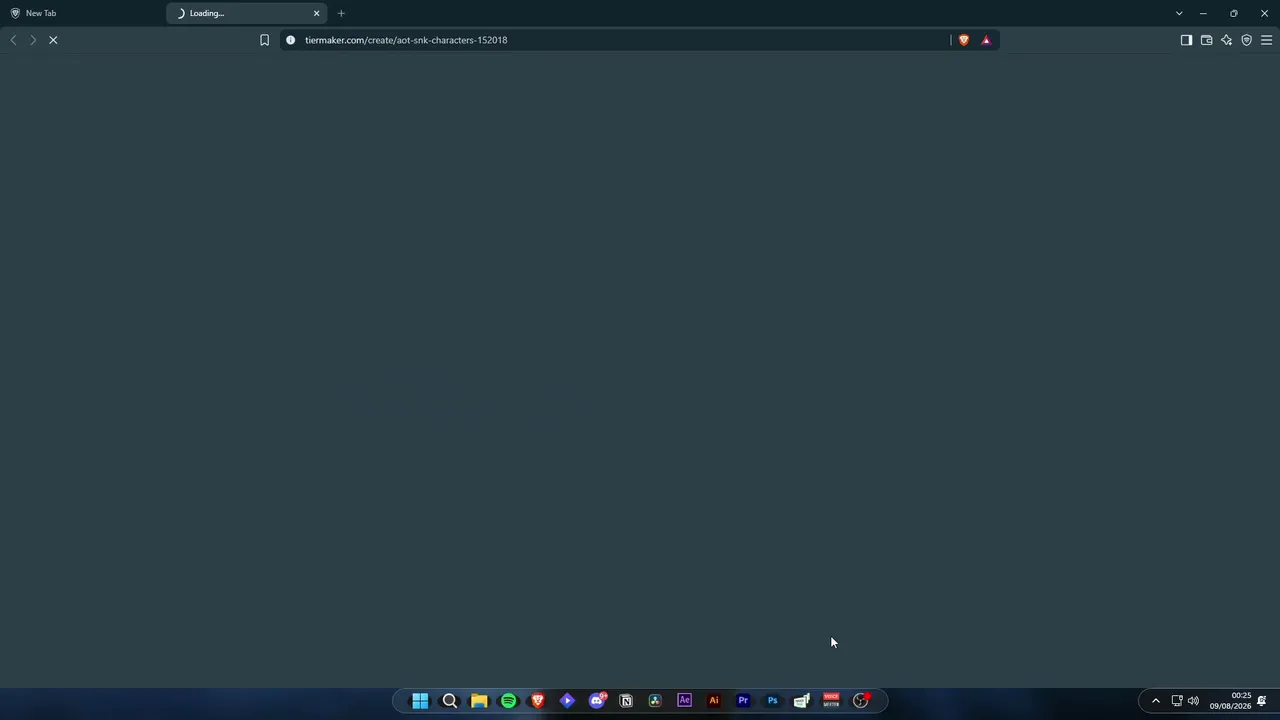The width and height of the screenshot is (1280, 720).
Task: Restore down the browser window
Action: point(1234,13)
